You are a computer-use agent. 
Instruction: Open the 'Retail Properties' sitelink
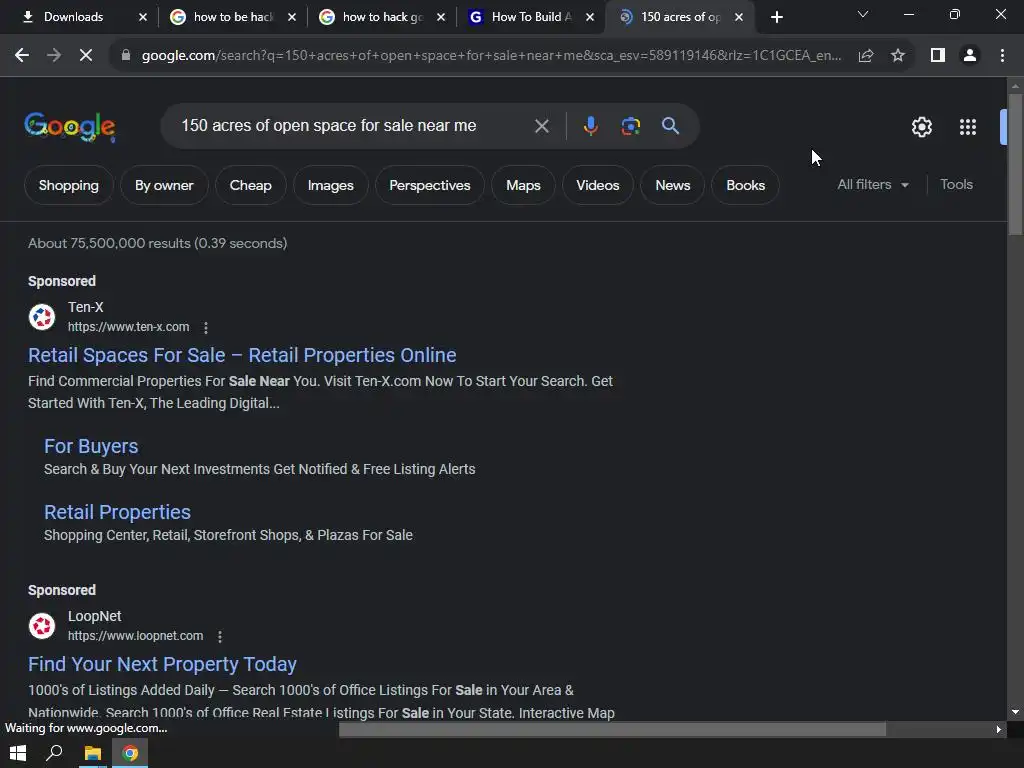[x=118, y=513]
